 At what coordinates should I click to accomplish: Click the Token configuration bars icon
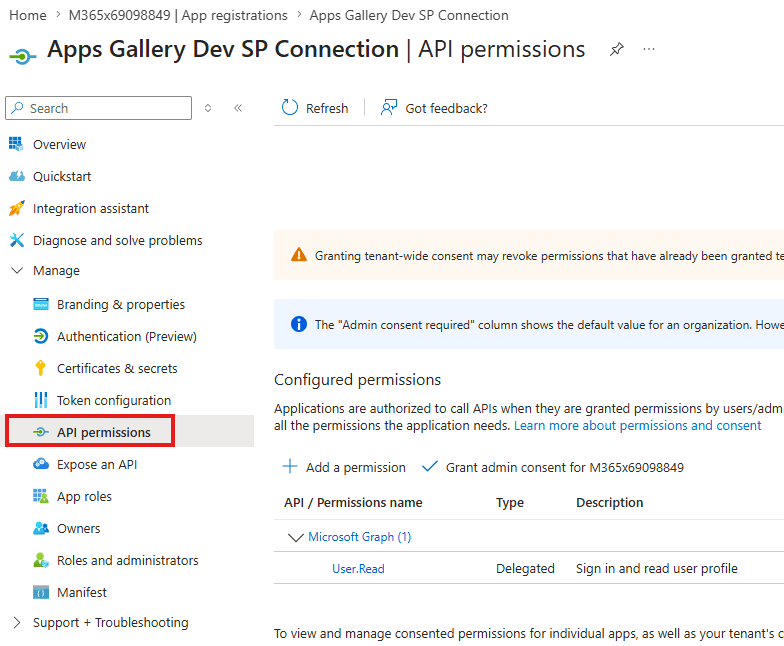tap(40, 400)
